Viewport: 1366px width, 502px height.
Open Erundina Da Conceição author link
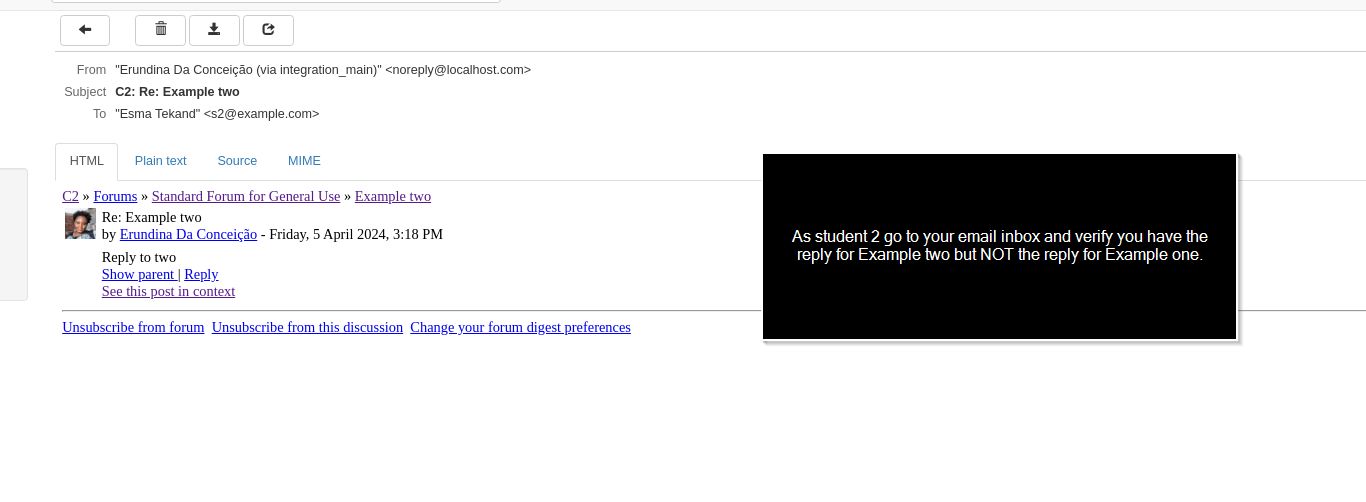pyautogui.click(x=188, y=234)
